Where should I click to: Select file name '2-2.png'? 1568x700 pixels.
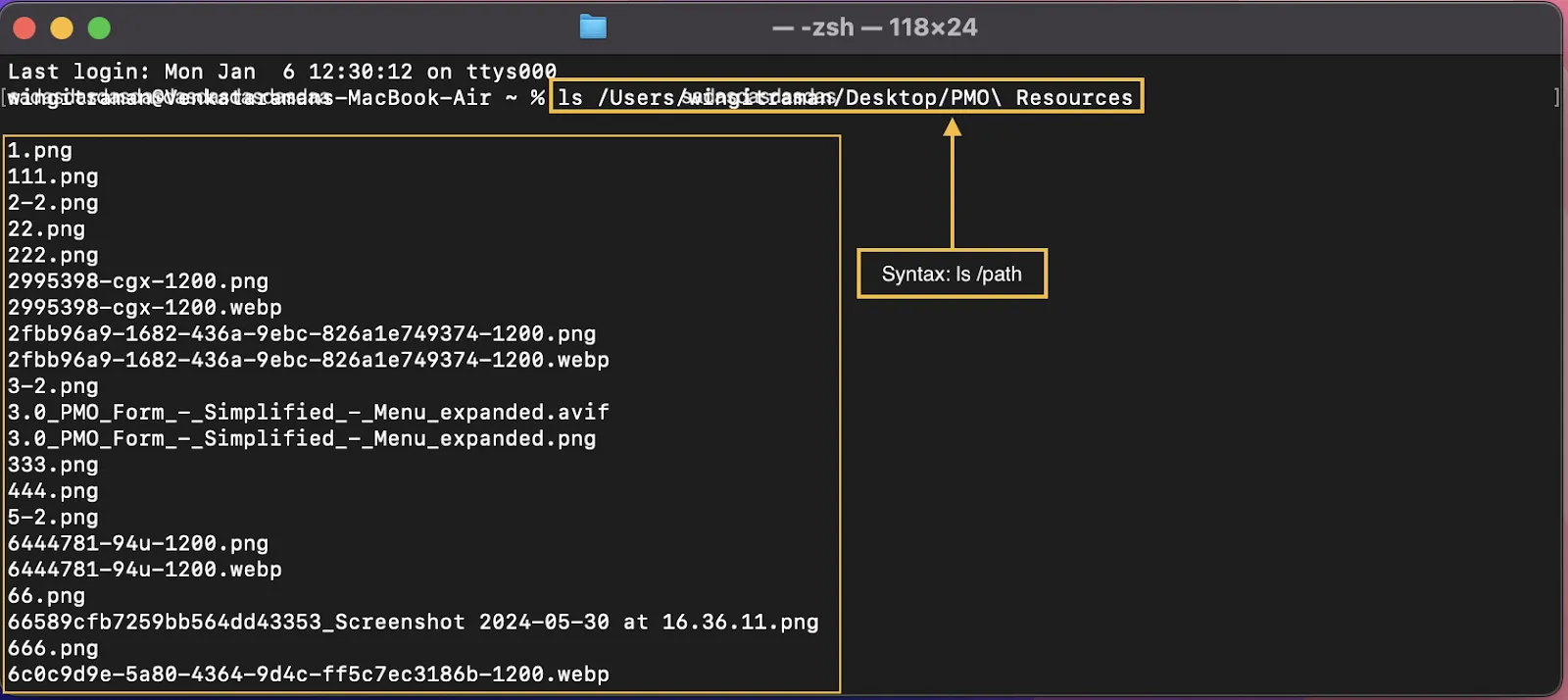pyautogui.click(x=53, y=203)
